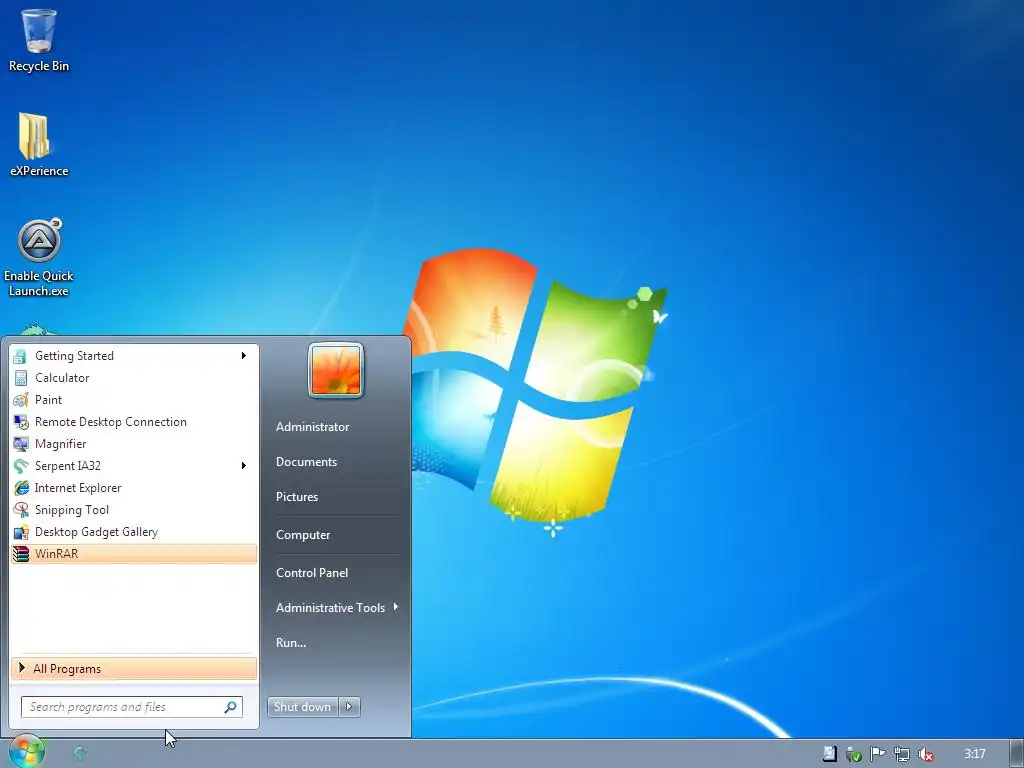Expand the Serpent IA32 submenu arrow
Viewport: 1024px width, 768px height.
(x=244, y=466)
